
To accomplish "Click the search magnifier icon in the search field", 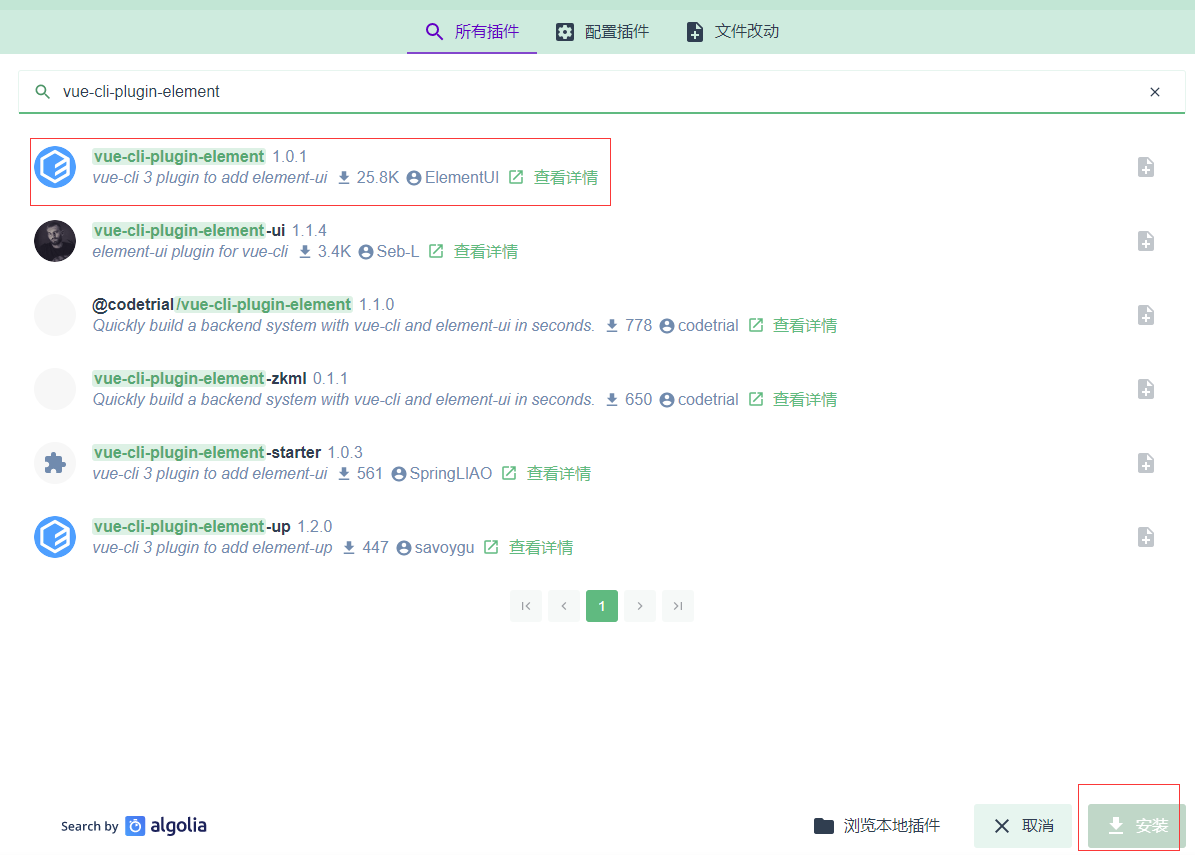I will pyautogui.click(x=43, y=91).
